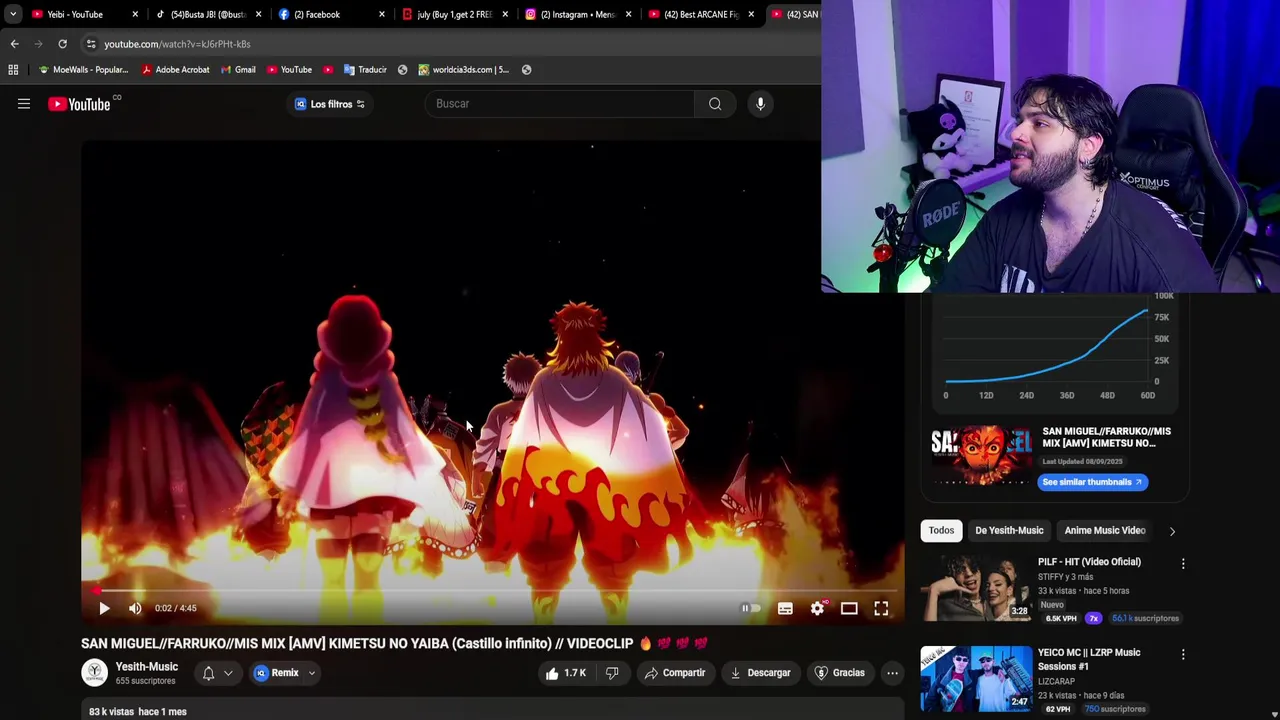Open the PILF - HIT (Video Oficial) title
1280x720 pixels.
(x=1089, y=562)
